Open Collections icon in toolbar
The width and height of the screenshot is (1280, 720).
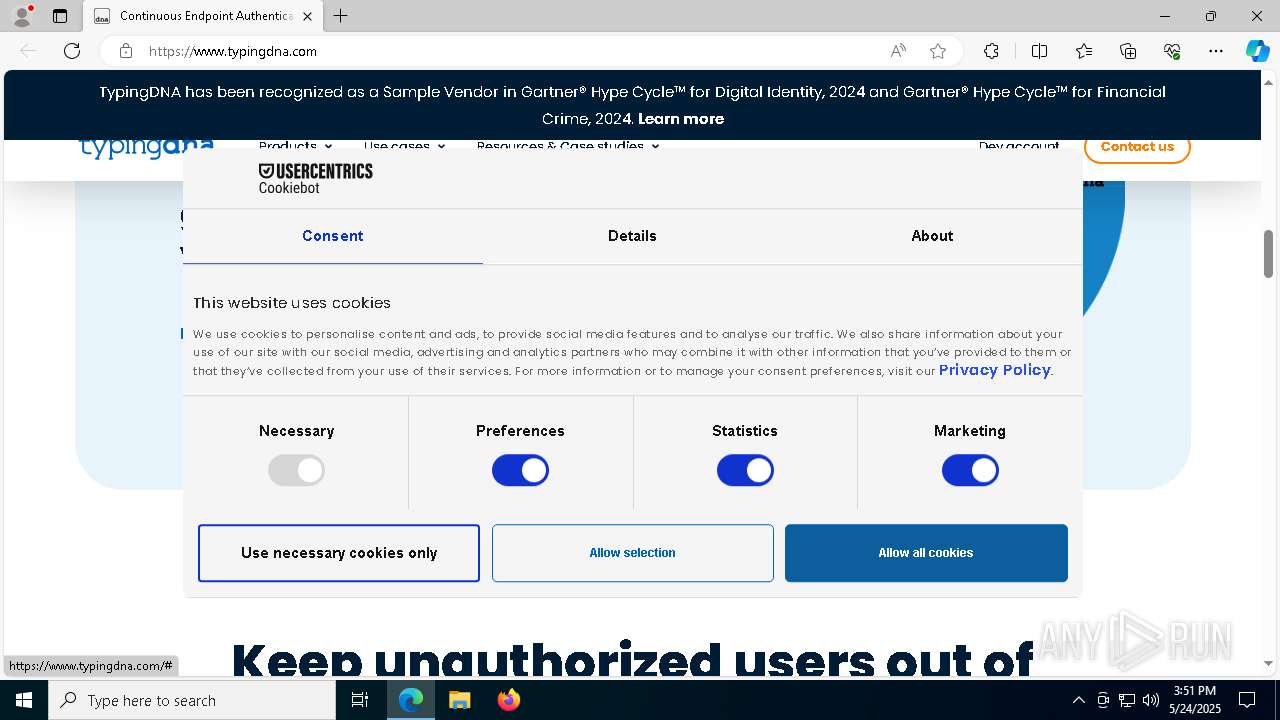[1128, 51]
